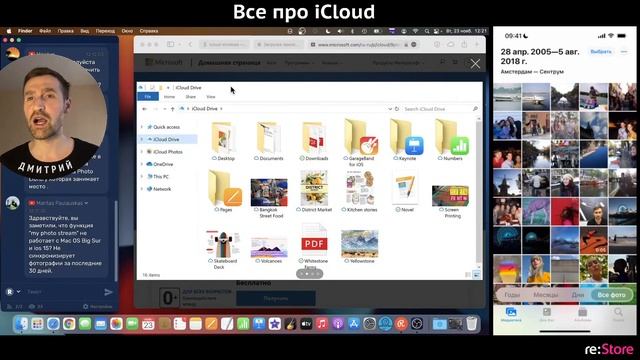Open the Trash in the Dock
Image resolution: width=640 pixels, height=360 pixels.
472,324
